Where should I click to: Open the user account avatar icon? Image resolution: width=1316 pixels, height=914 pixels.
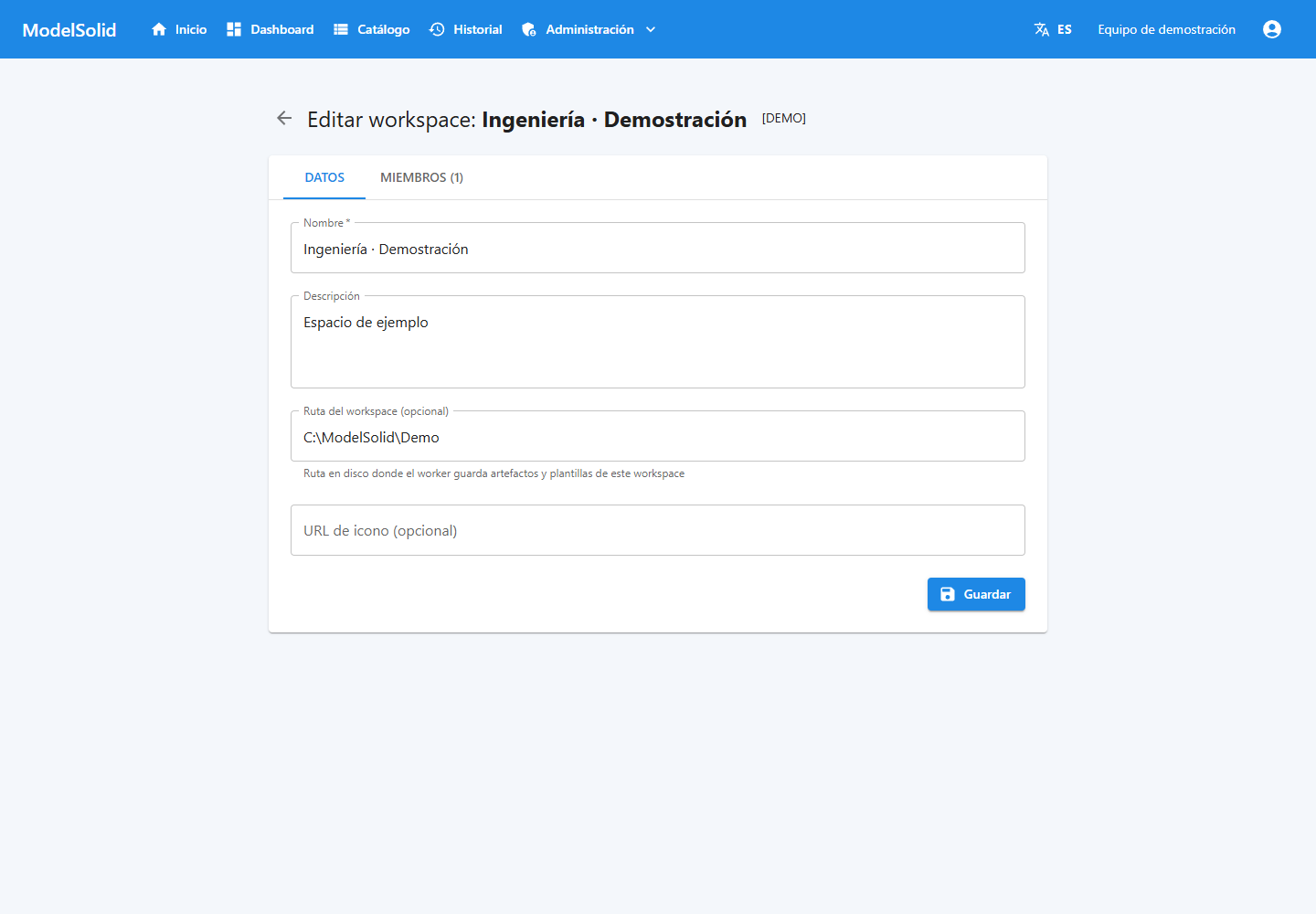[1272, 29]
